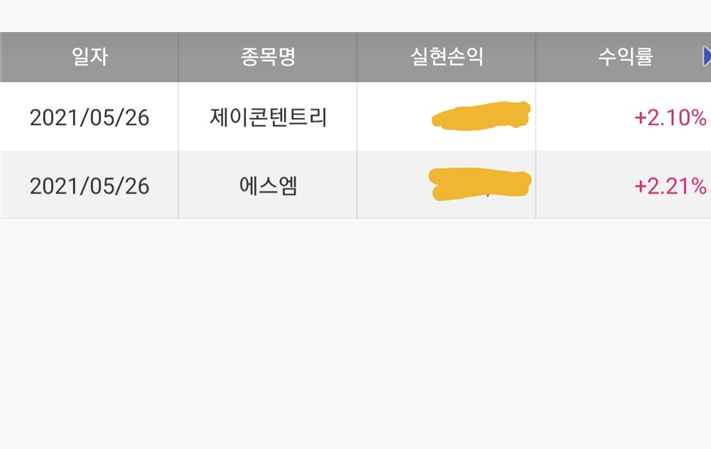Select the 실현손익 column header
Screen dimensions: 711x449
click(x=446, y=57)
